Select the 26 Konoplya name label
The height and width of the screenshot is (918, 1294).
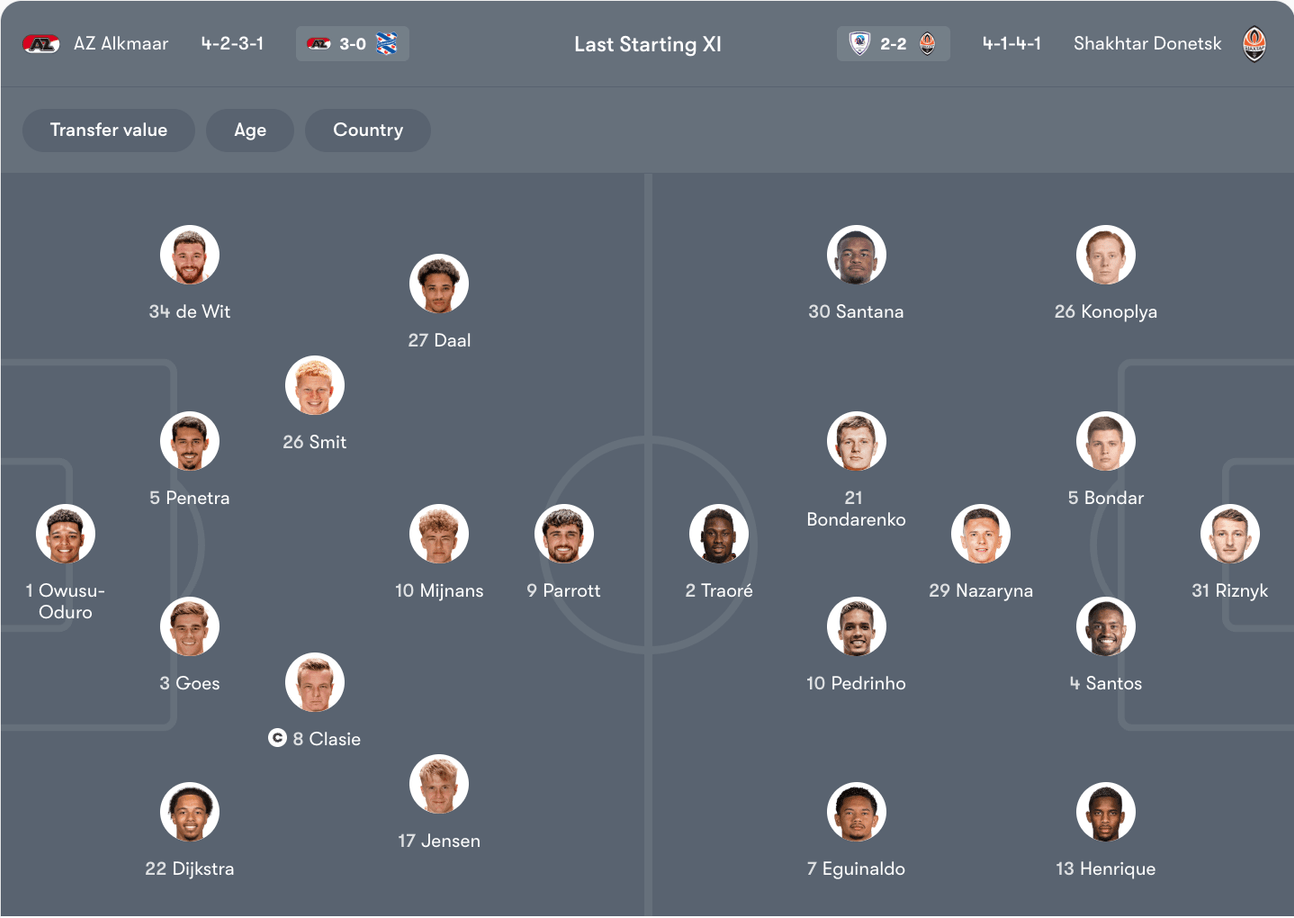coord(1105,312)
